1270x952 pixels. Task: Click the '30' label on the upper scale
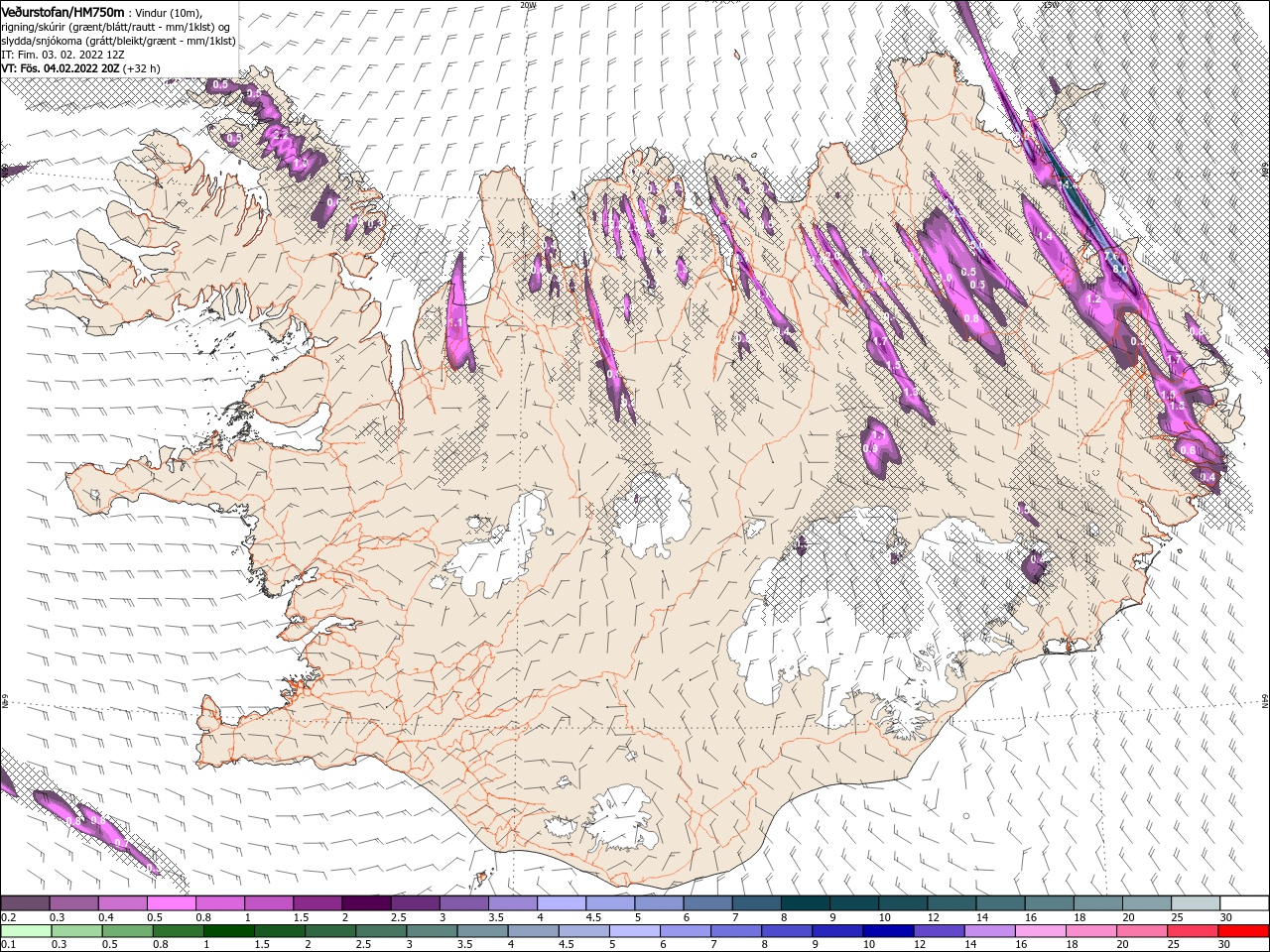coord(1226,917)
